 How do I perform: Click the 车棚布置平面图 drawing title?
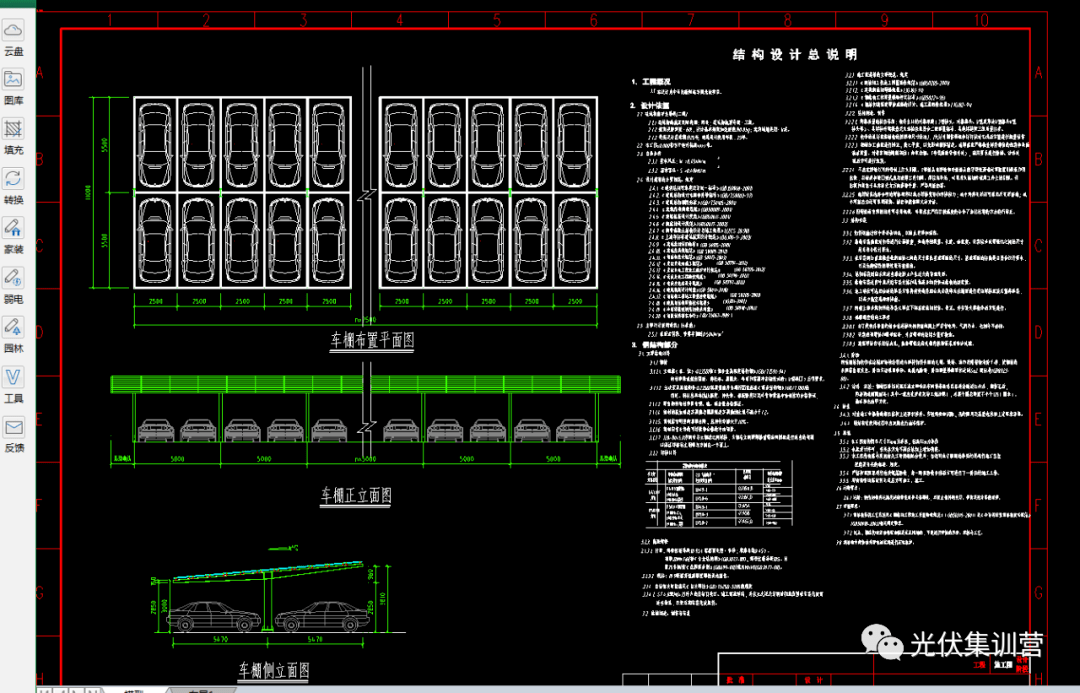[x=372, y=341]
